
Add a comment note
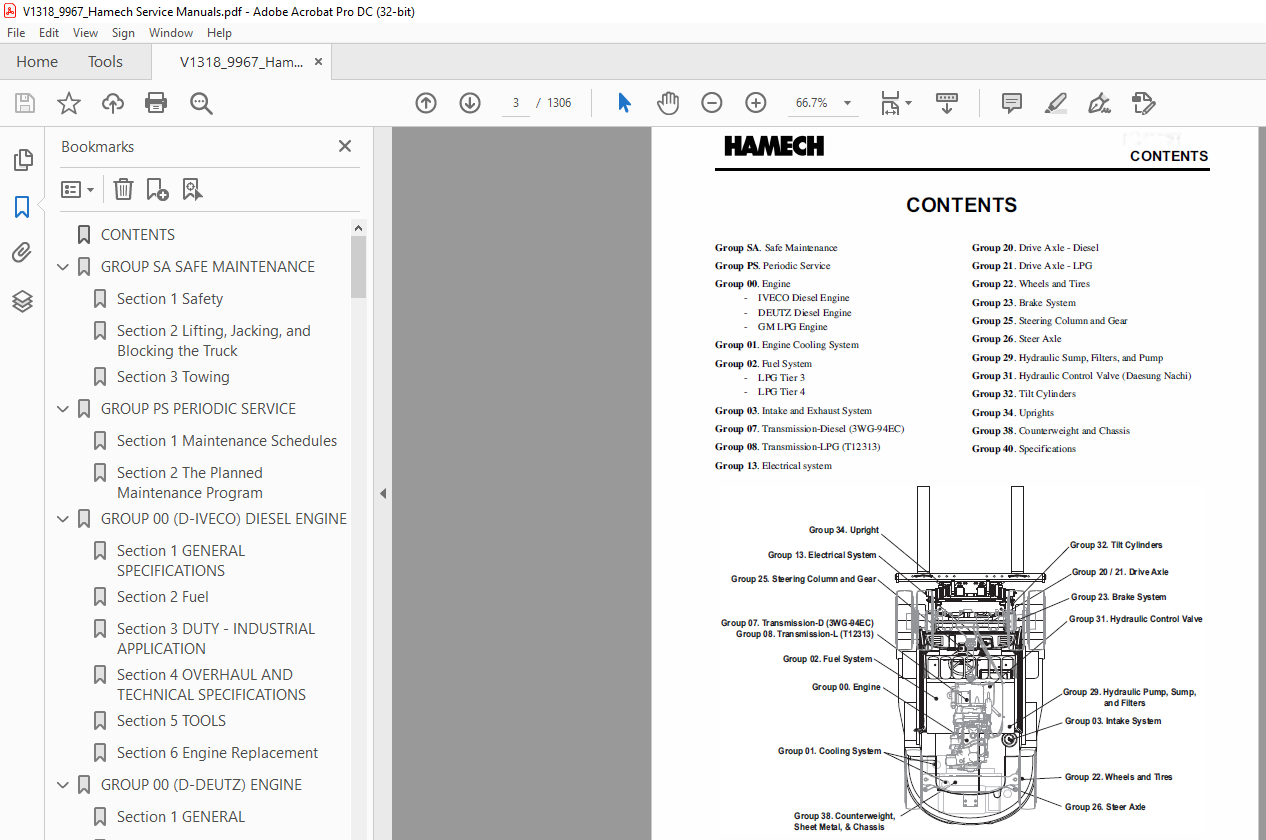pyautogui.click(x=1012, y=103)
